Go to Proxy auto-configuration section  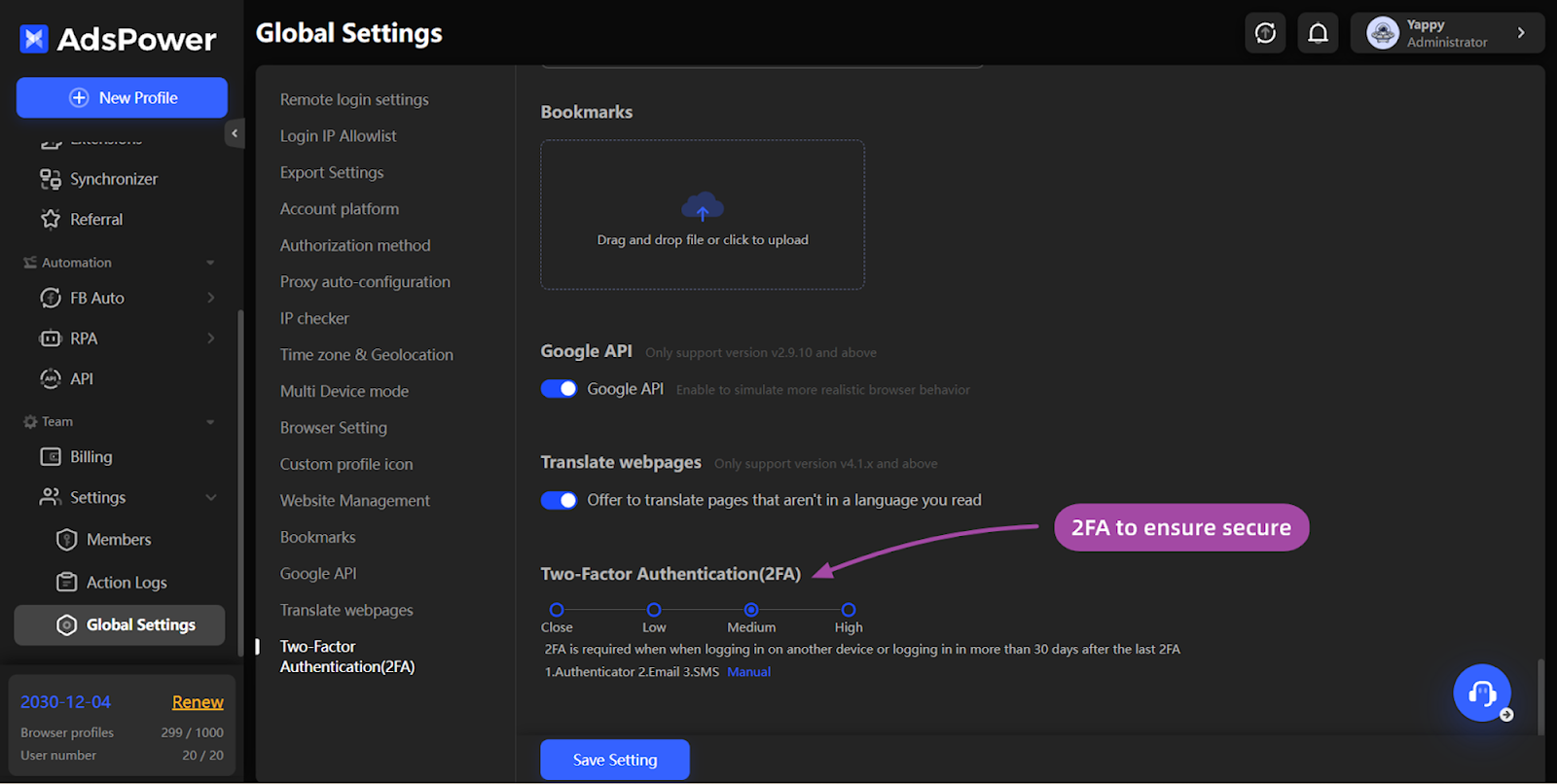[x=365, y=282]
